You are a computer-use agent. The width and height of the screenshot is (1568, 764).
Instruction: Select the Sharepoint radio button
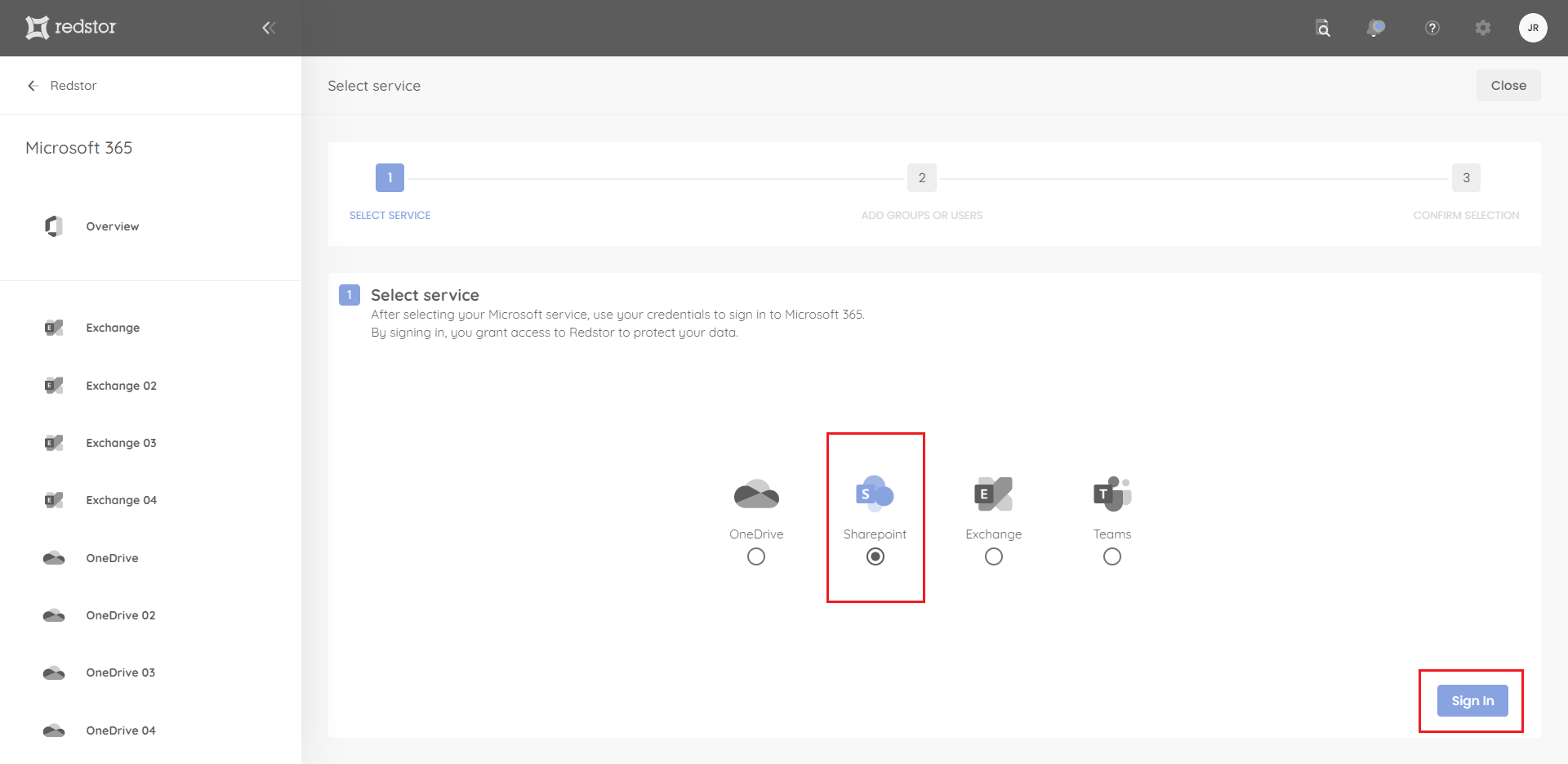pos(875,556)
